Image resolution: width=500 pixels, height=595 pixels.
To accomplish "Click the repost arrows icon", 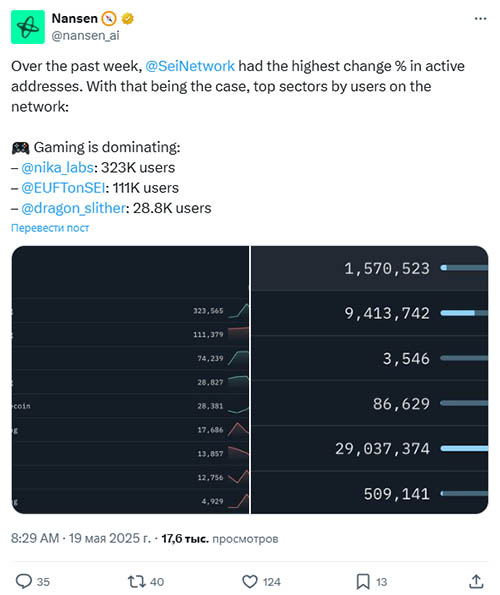I will (x=135, y=581).
